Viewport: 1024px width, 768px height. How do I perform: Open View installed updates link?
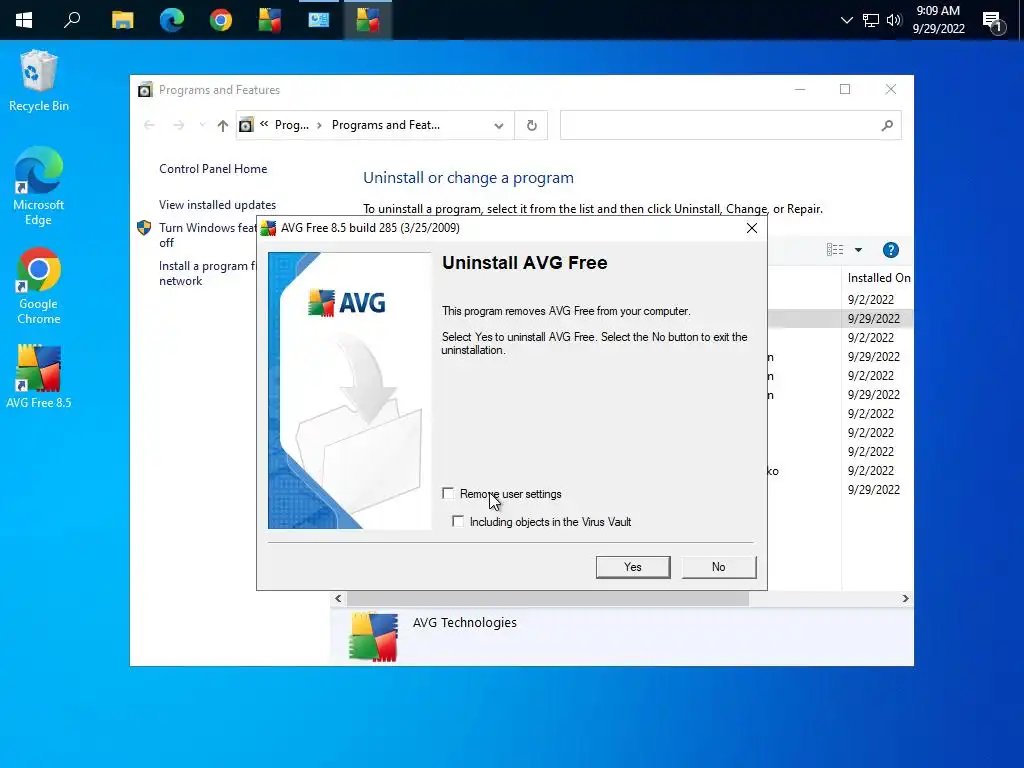(217, 204)
